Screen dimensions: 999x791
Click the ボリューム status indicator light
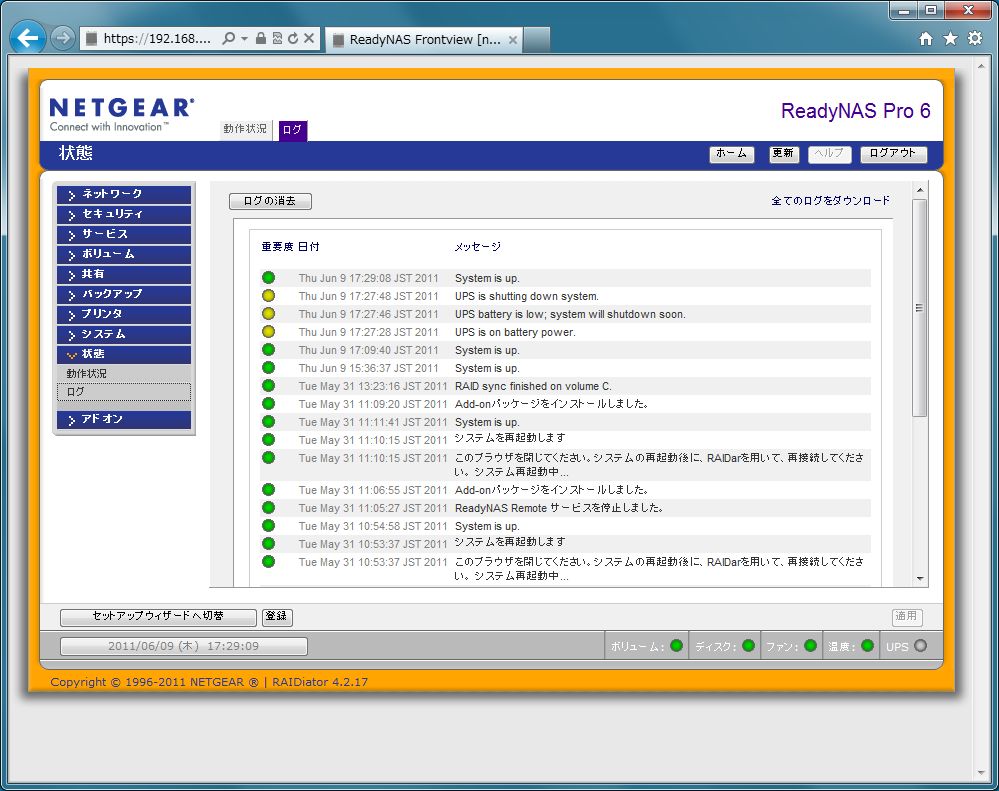(677, 646)
